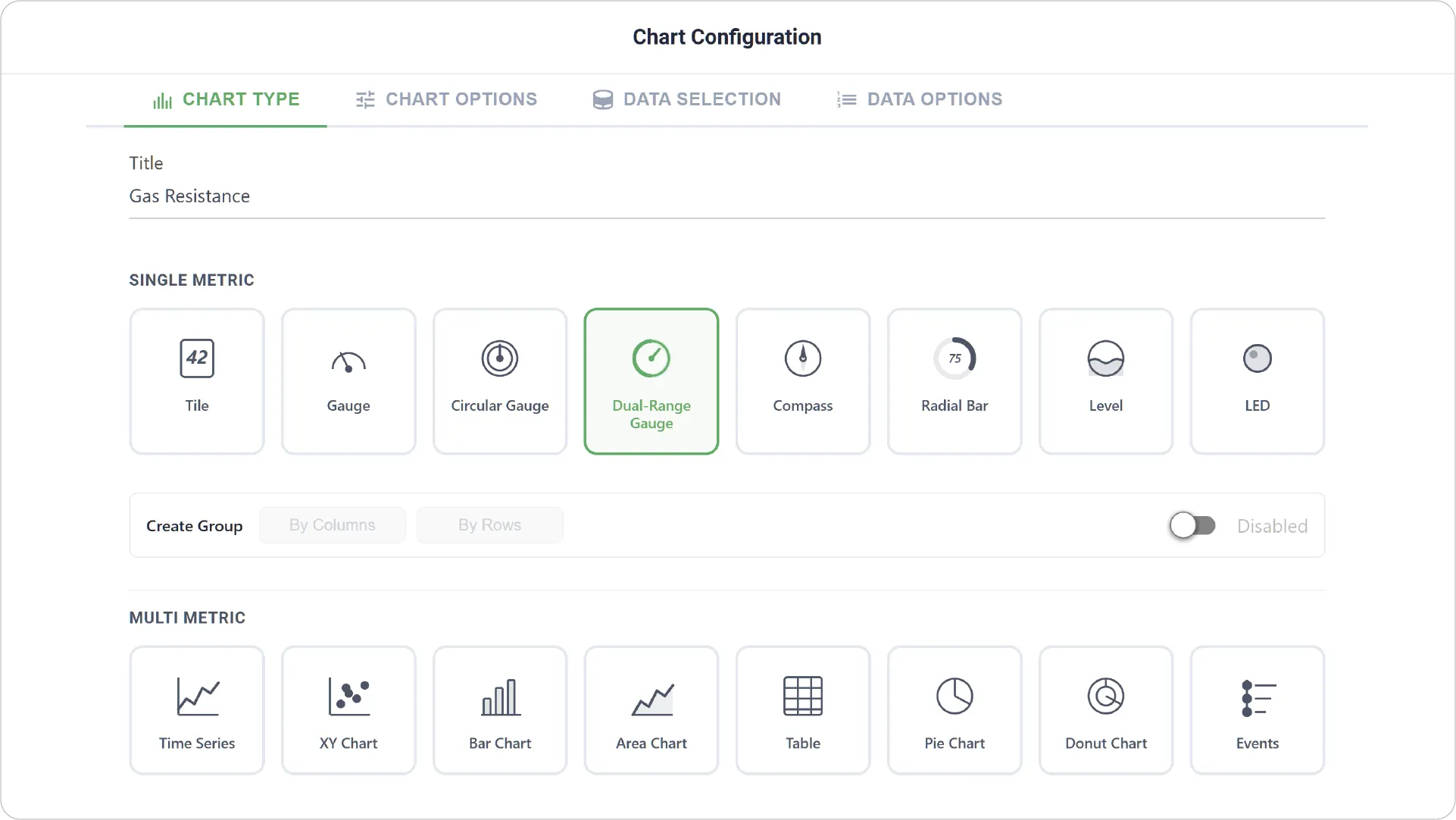
Task: Click the Gas Resistance title field
Action: coord(727,196)
